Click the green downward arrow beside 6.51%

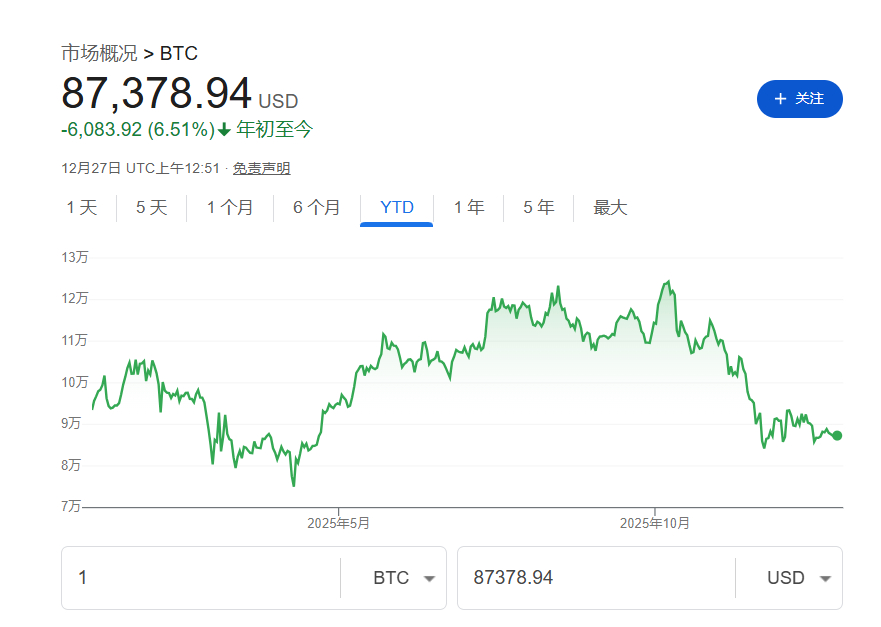tap(225, 129)
